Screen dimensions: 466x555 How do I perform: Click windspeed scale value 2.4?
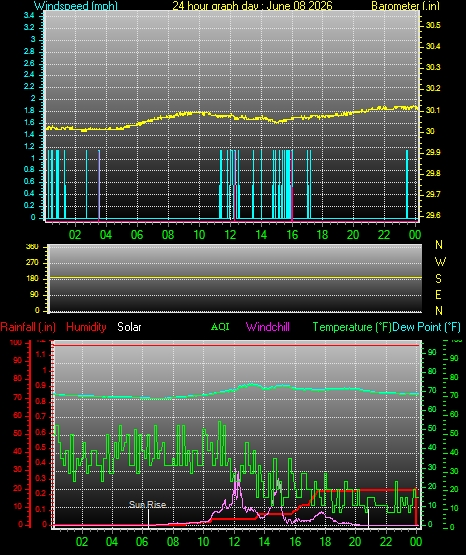[x=29, y=74]
